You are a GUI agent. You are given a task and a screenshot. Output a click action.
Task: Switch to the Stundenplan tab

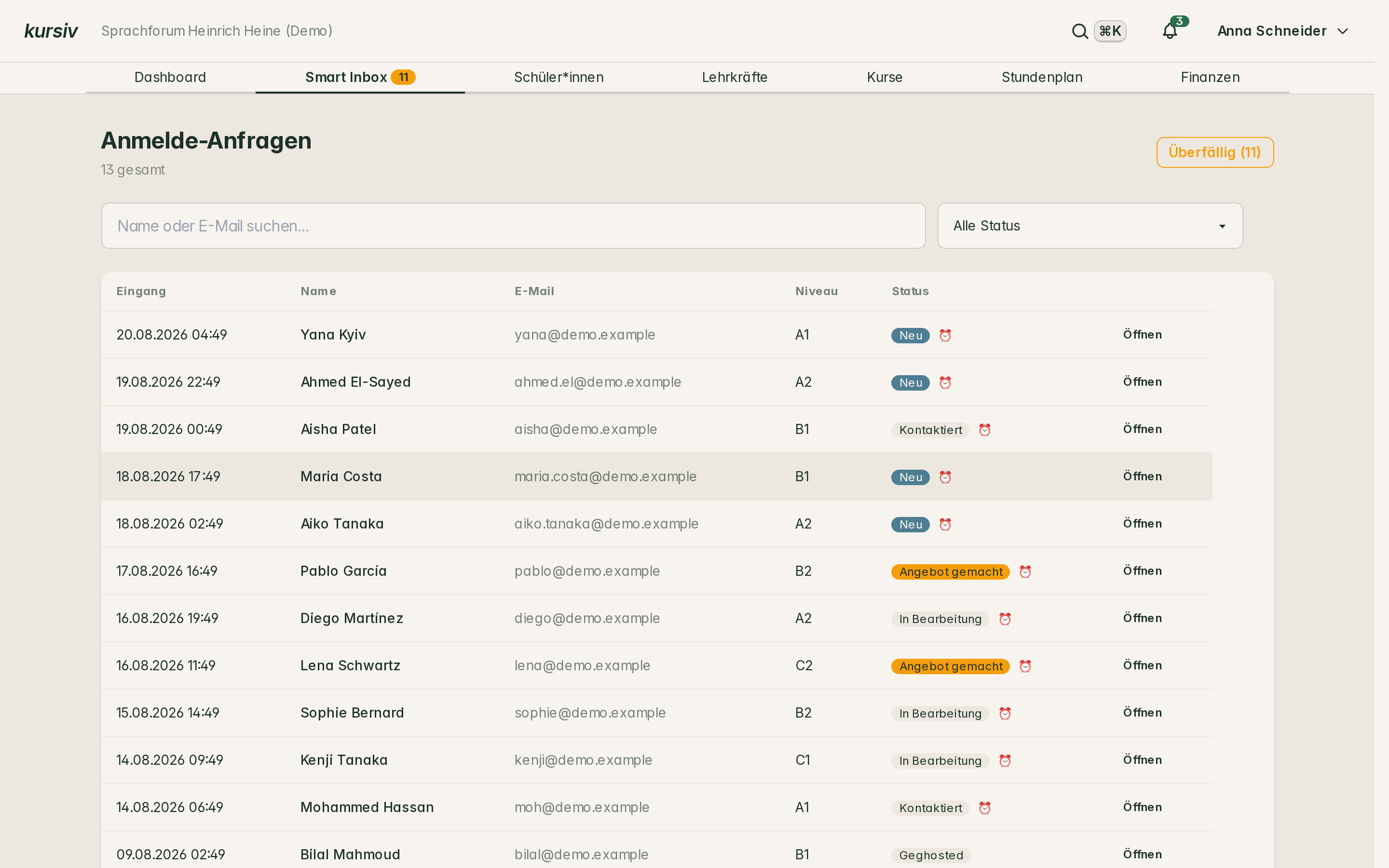(1042, 78)
